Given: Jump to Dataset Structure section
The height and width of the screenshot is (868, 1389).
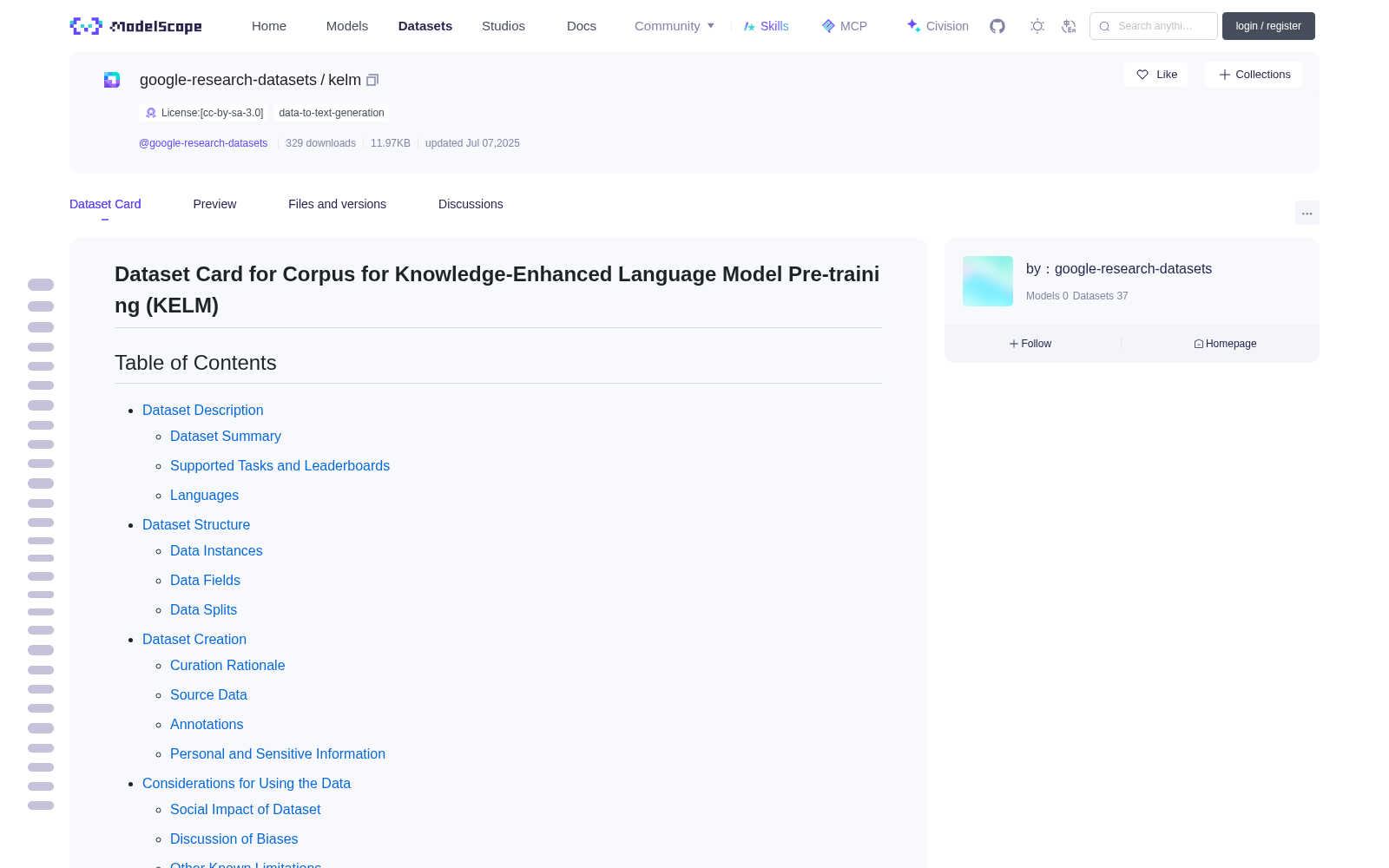Looking at the screenshot, I should pos(196,524).
